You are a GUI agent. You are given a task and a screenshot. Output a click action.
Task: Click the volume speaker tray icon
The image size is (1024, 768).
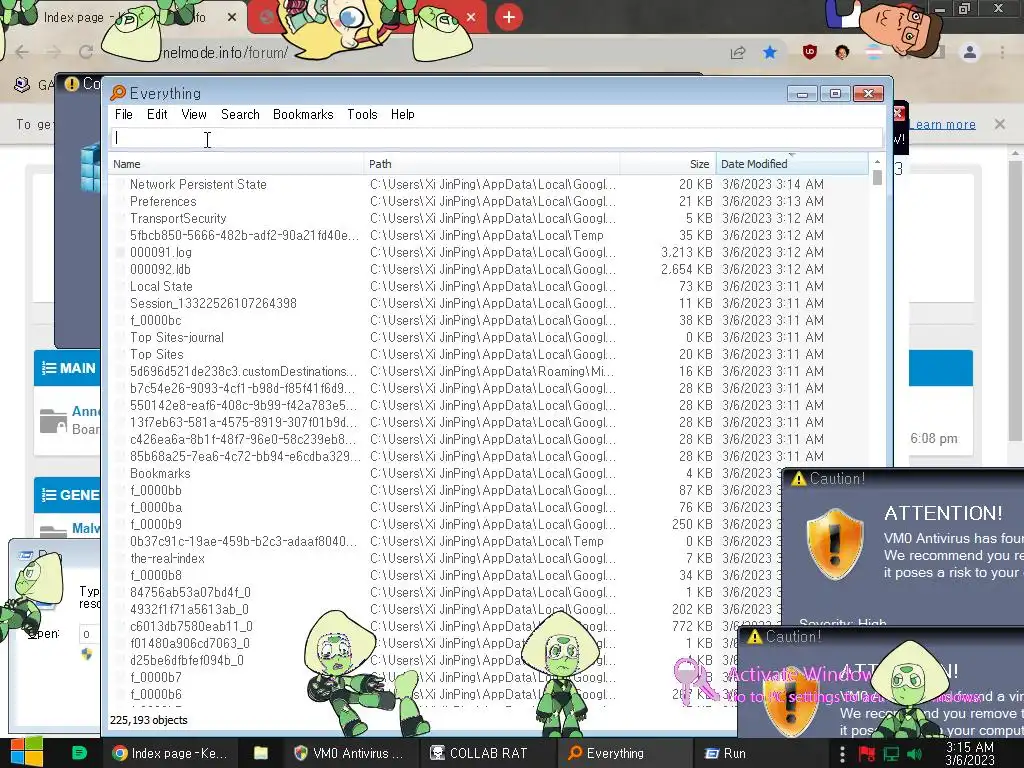pos(914,754)
